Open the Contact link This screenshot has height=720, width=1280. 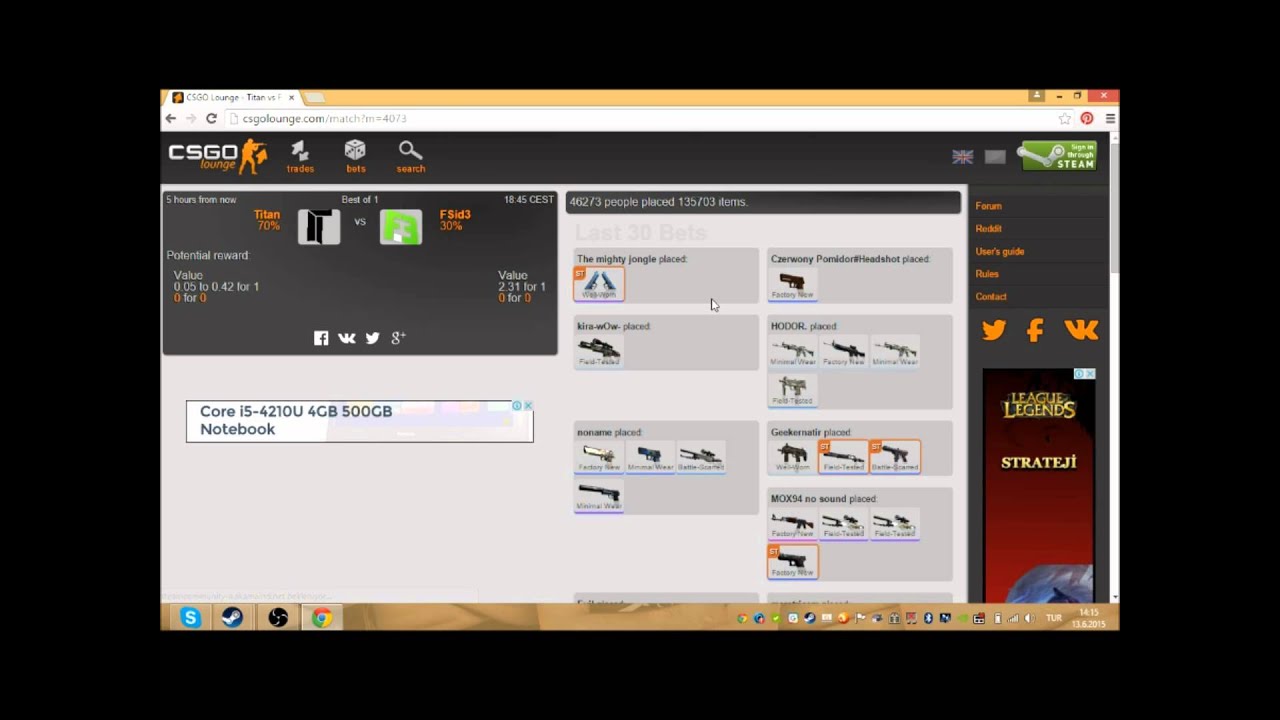click(991, 297)
